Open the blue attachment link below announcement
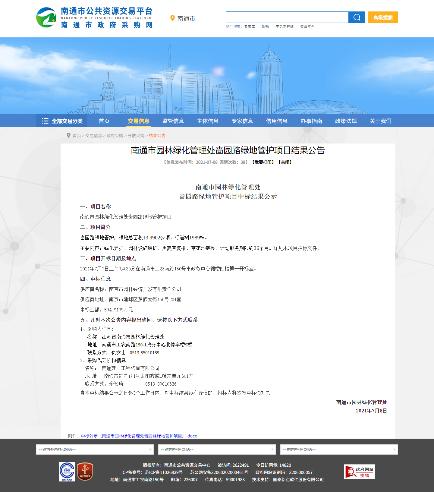Viewport: 434px width, 492px height. (x=138, y=436)
